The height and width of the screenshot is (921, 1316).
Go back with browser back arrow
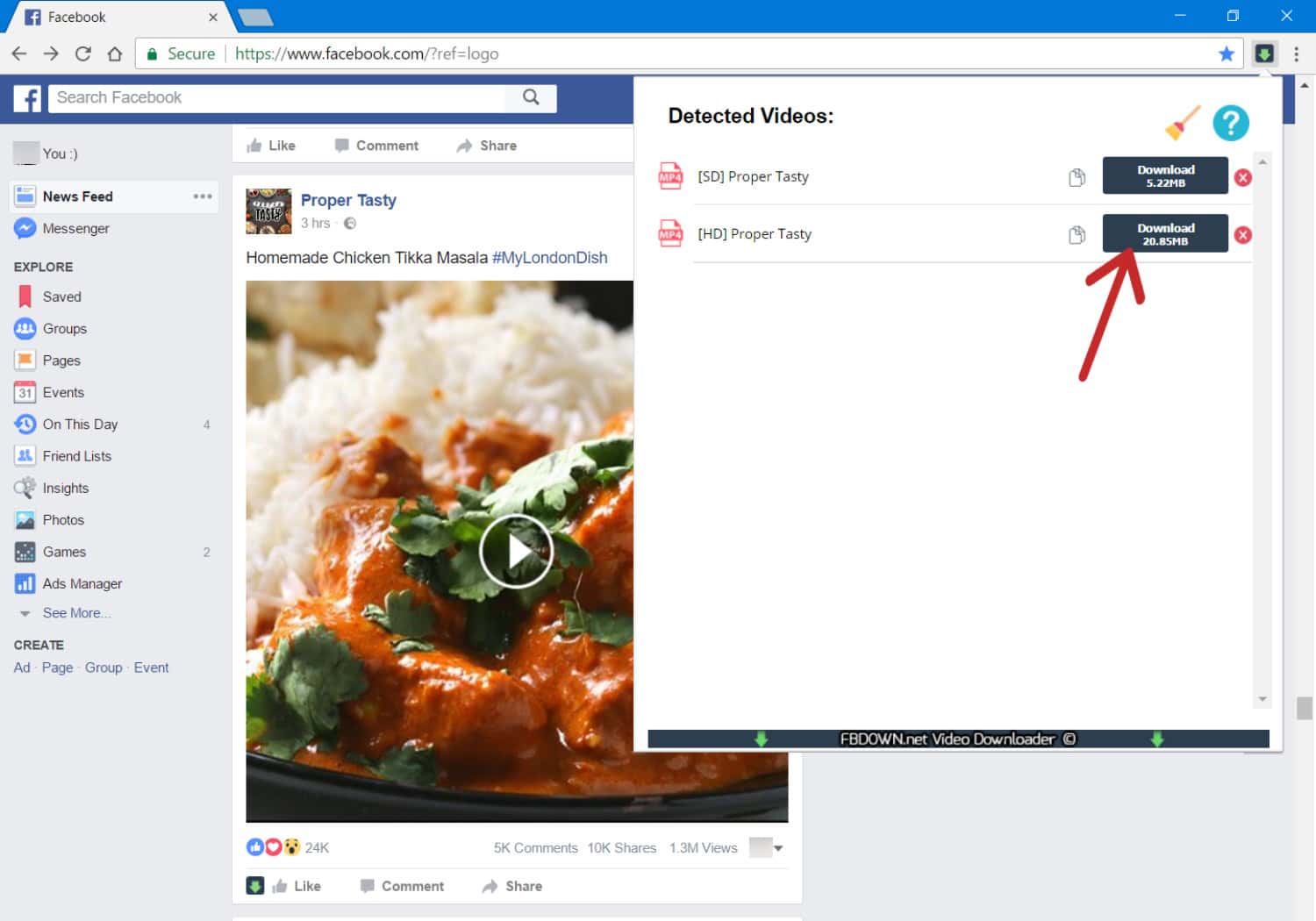click(19, 54)
